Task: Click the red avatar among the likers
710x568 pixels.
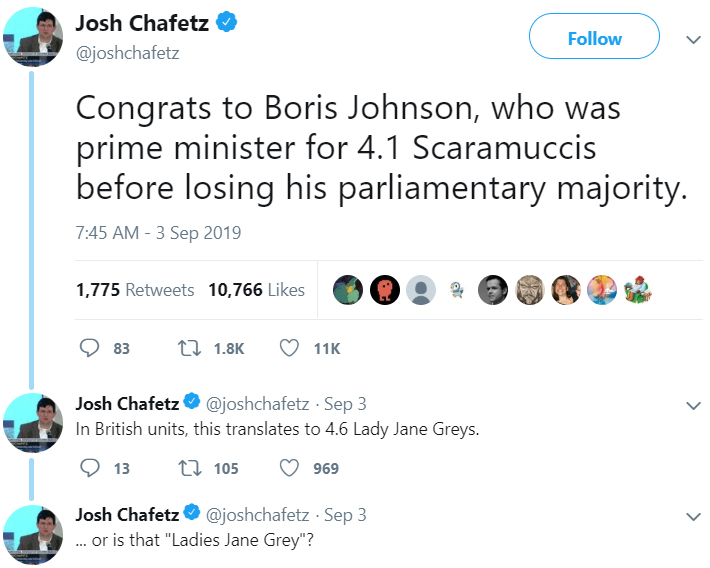Action: pos(385,290)
